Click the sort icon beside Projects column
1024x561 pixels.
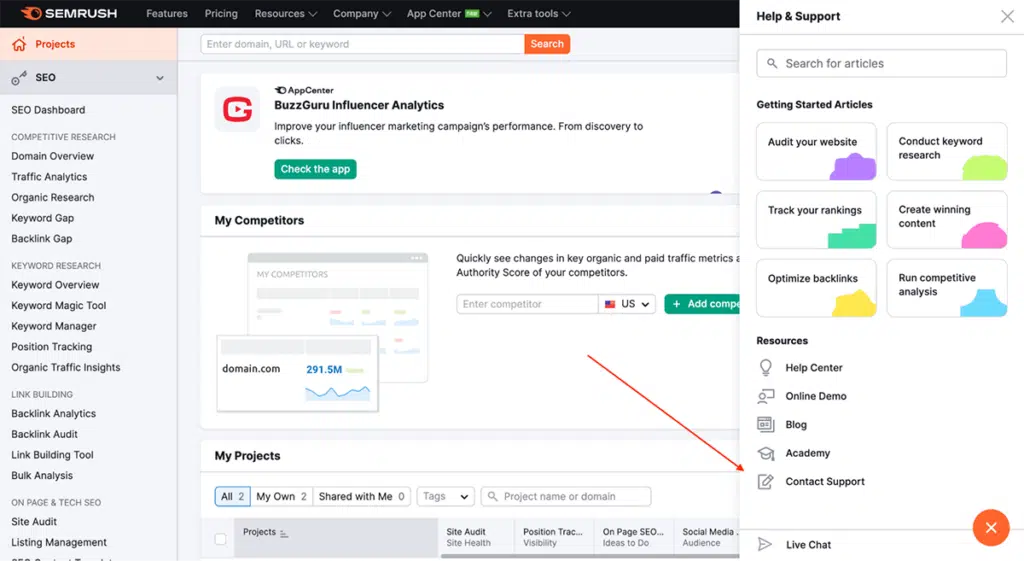point(283,534)
